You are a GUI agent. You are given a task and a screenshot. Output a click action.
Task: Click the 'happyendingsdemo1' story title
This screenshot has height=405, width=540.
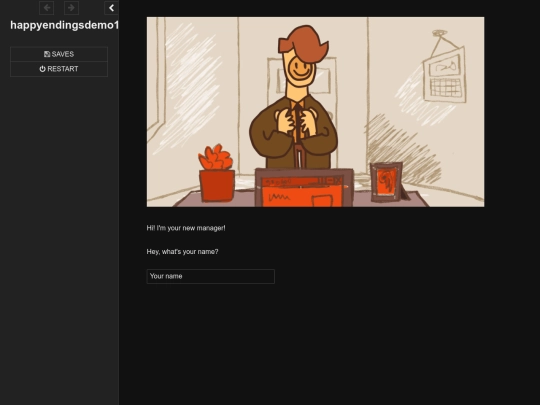tap(65, 25)
